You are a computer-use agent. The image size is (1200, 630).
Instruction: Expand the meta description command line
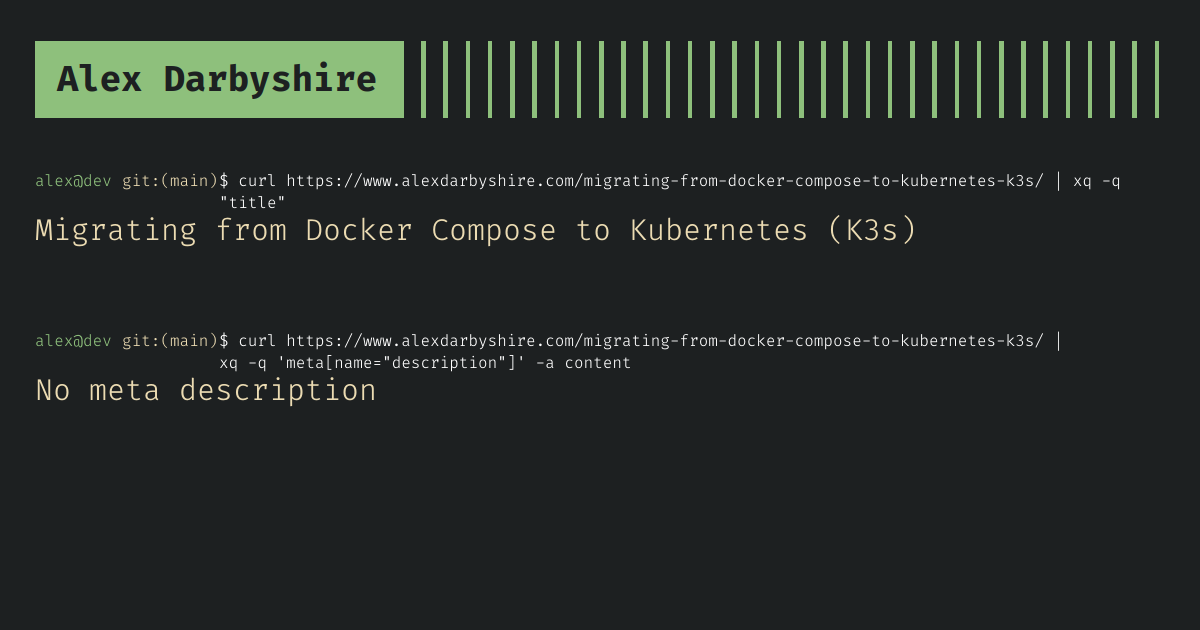(423, 362)
